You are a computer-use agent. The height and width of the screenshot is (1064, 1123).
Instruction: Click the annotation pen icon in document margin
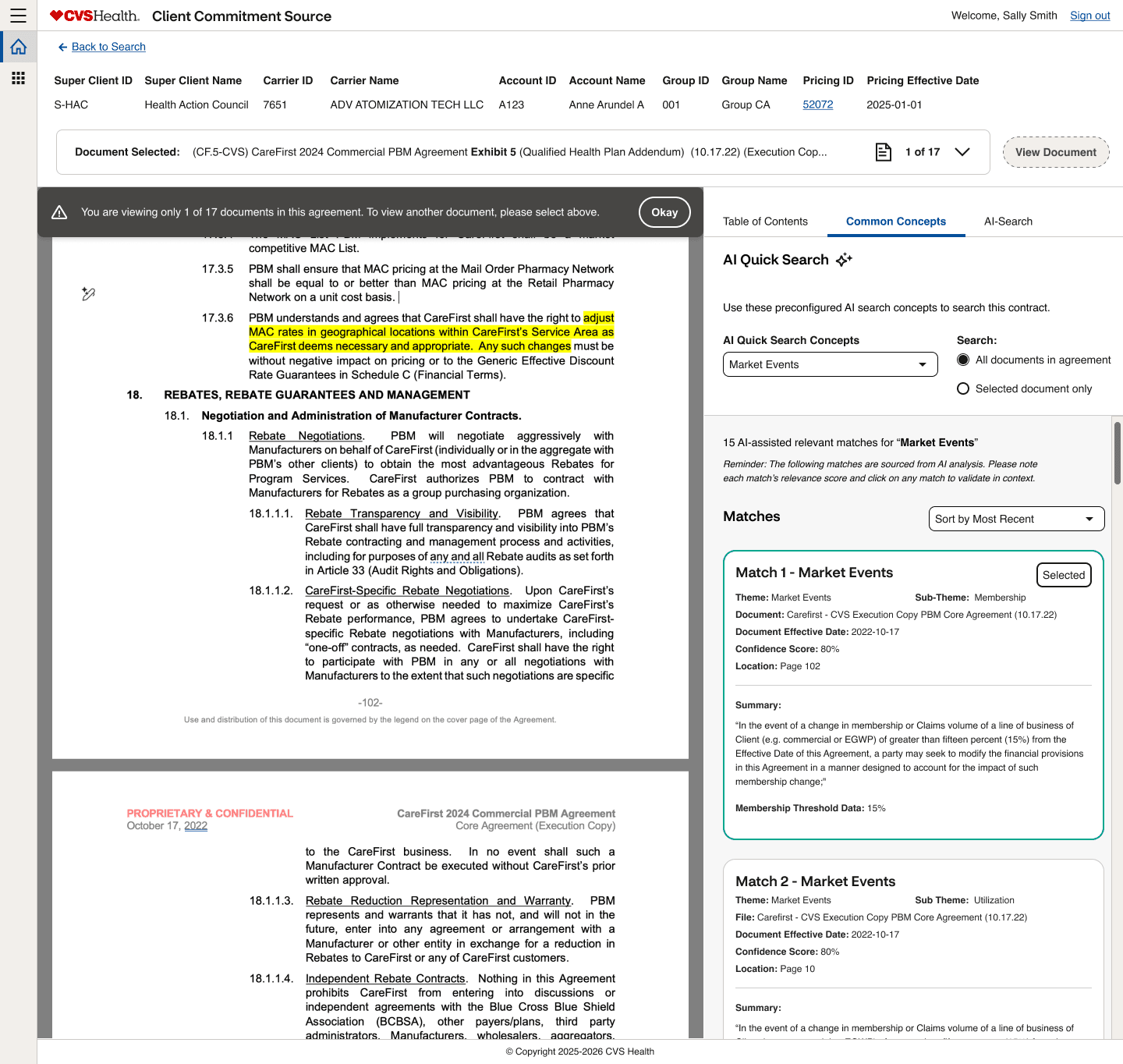(x=88, y=294)
